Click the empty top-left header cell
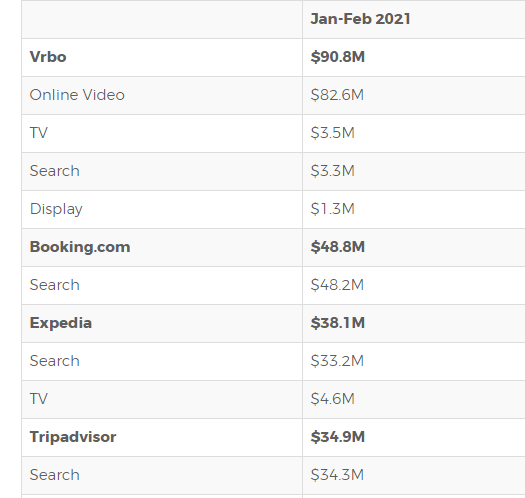 [162, 19]
